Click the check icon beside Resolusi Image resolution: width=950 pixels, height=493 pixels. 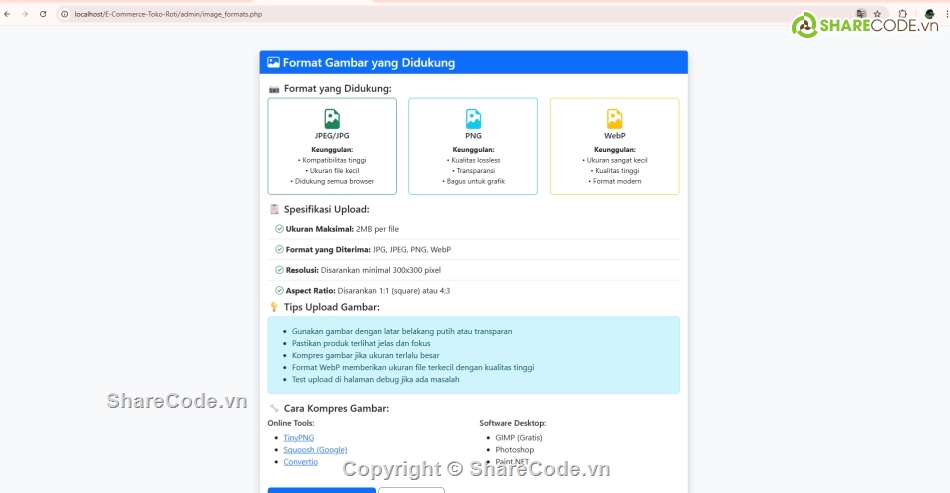[x=279, y=270]
